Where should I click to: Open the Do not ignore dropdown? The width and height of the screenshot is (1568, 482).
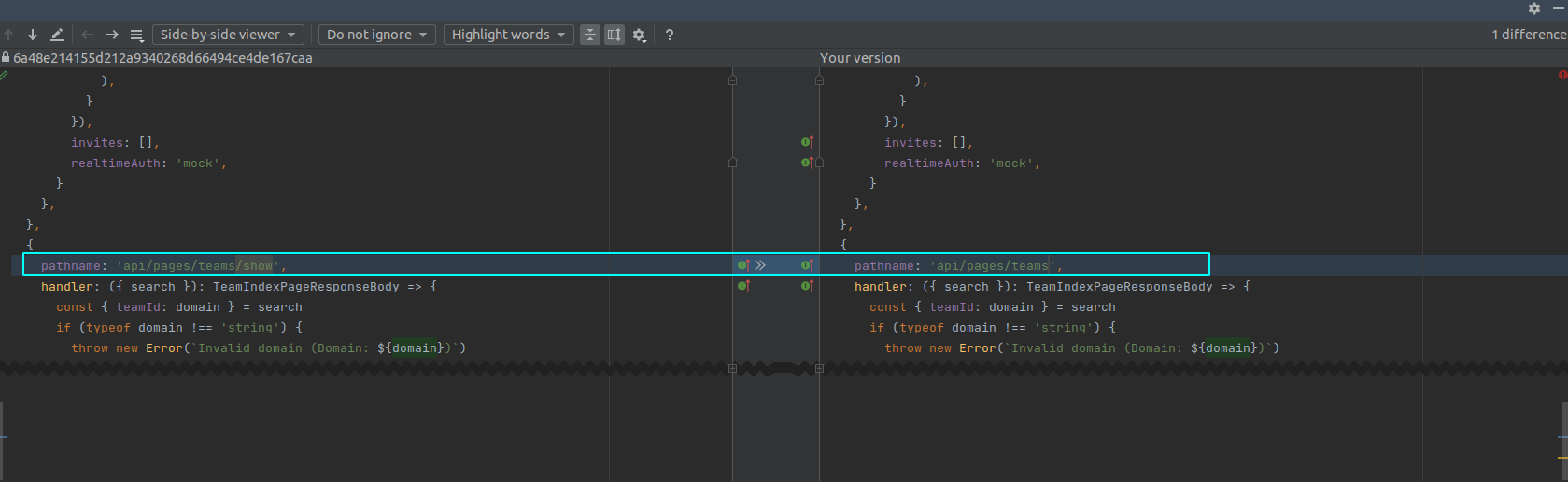[377, 35]
